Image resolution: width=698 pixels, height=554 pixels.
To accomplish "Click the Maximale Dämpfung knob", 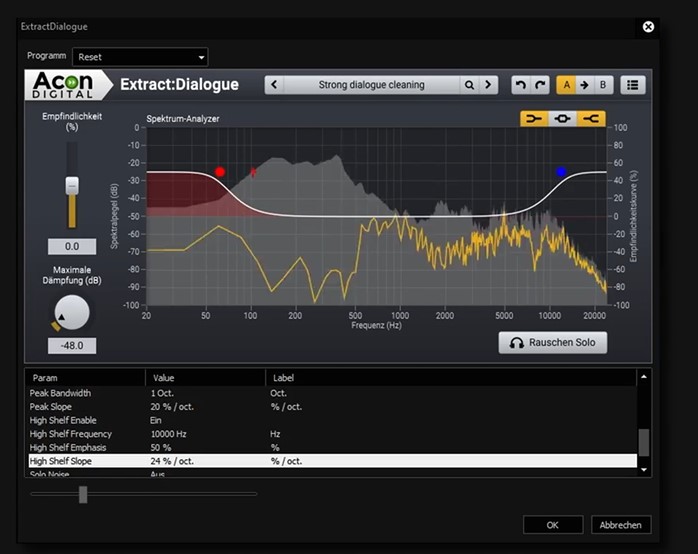I will pyautogui.click(x=72, y=313).
